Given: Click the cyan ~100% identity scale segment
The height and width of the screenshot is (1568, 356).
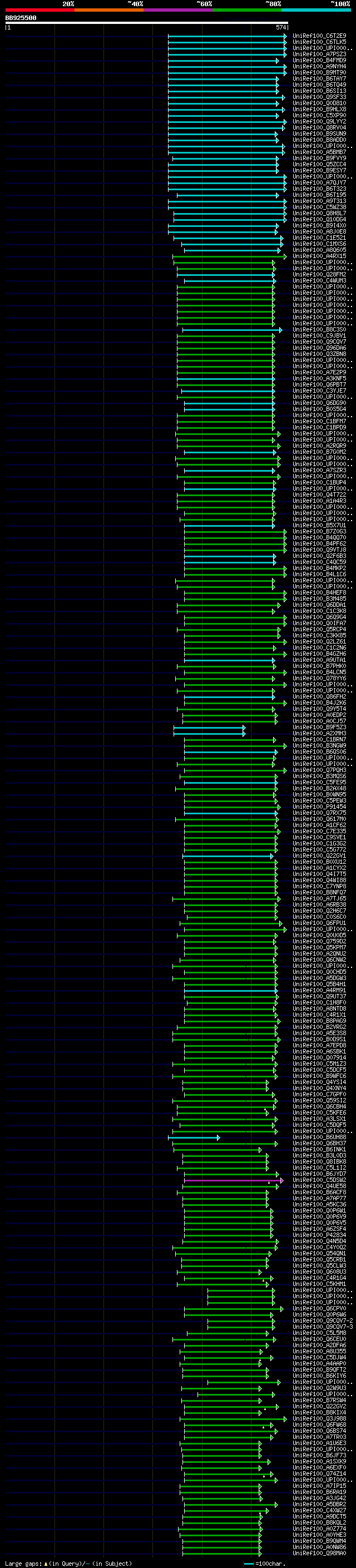Looking at the screenshot, I should click(316, 10).
